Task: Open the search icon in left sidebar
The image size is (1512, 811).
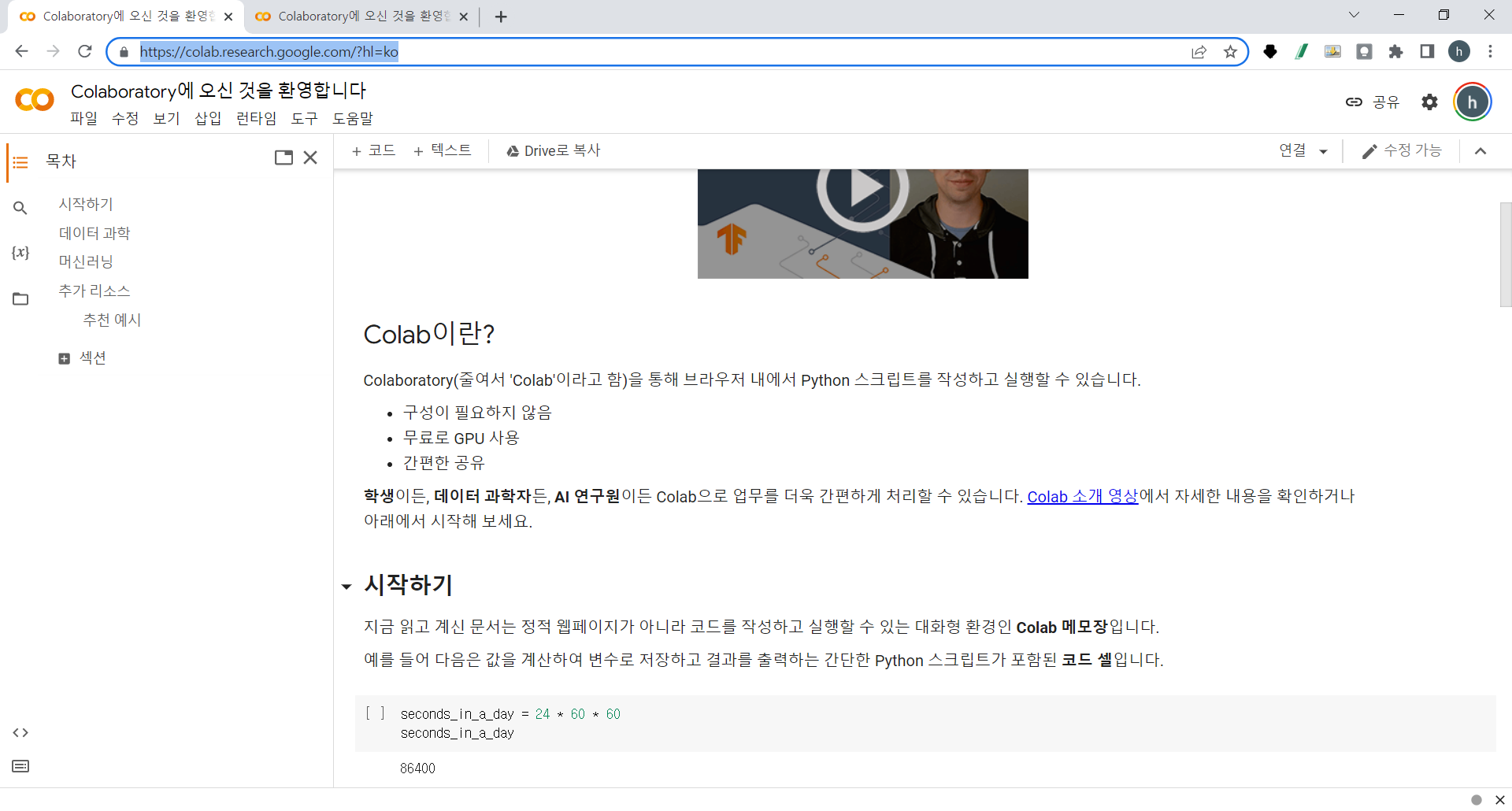Action: (x=20, y=208)
